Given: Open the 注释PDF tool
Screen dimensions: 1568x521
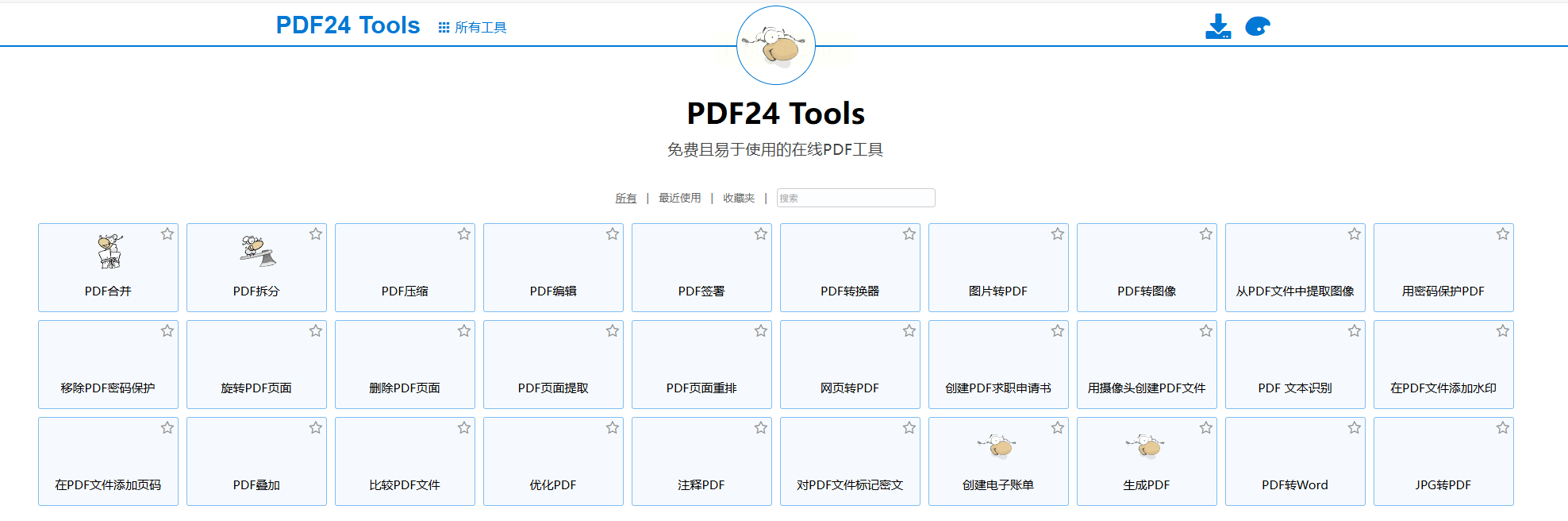Looking at the screenshot, I should (701, 461).
